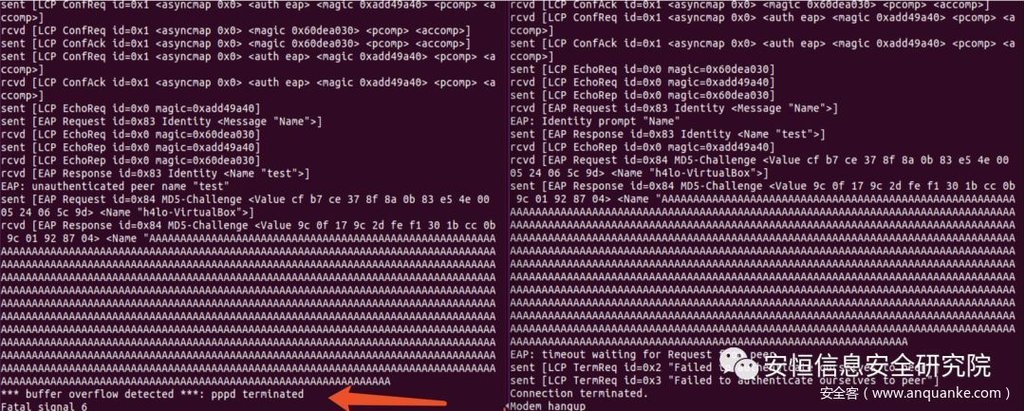The image size is (1024, 411).
Task: Click the 'Fatal signal 6' line
Action: point(44,406)
